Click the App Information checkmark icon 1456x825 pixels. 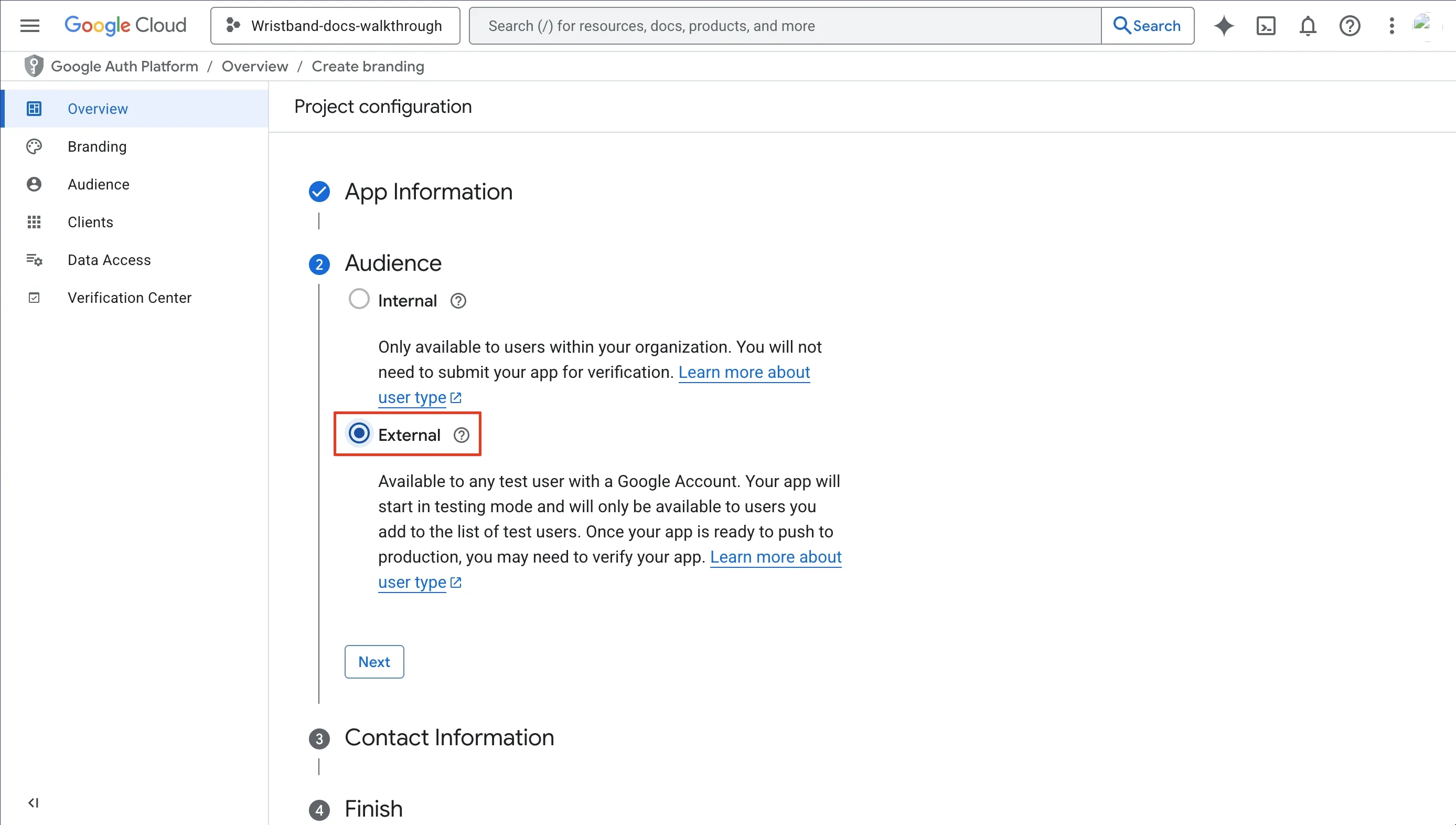tap(319, 192)
